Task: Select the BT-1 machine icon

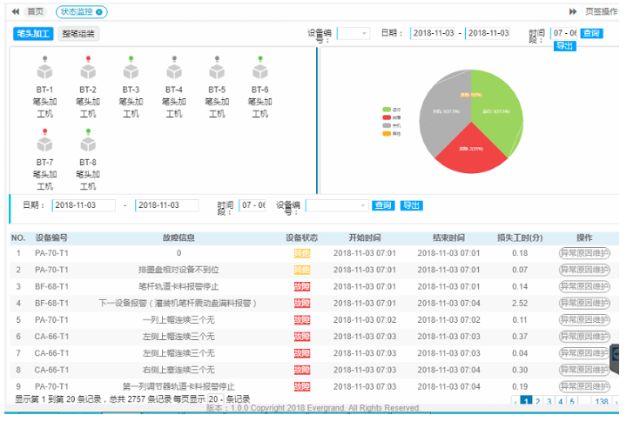Action: 45,72
